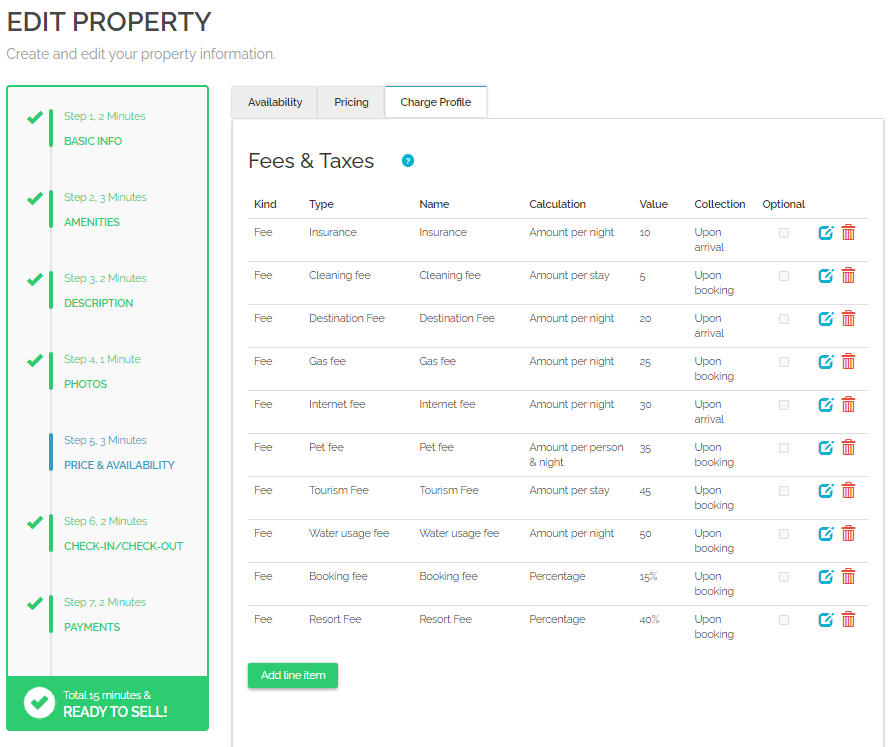892x747 pixels.
Task: Click the Add line item button
Action: point(293,676)
